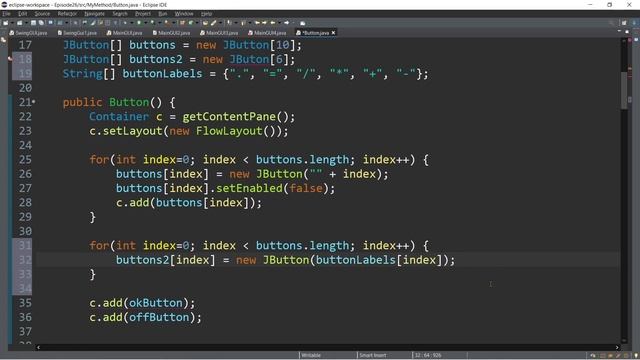Open the Run configurations dropdown arrow
Screen dimensions: 640x360
pyautogui.click(x=146, y=23)
